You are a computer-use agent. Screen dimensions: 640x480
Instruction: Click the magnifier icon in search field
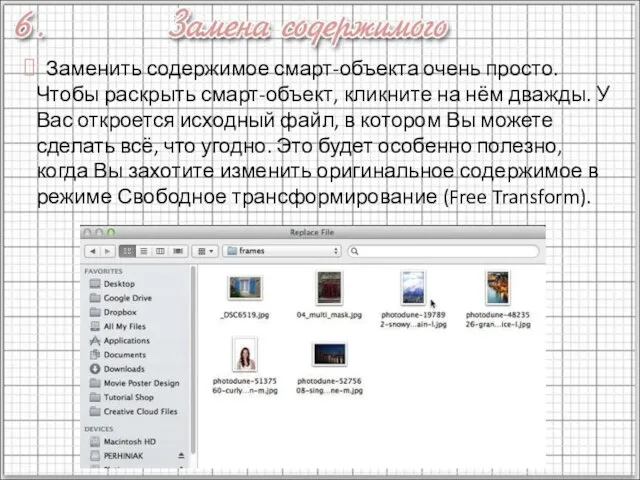pyautogui.click(x=355, y=251)
